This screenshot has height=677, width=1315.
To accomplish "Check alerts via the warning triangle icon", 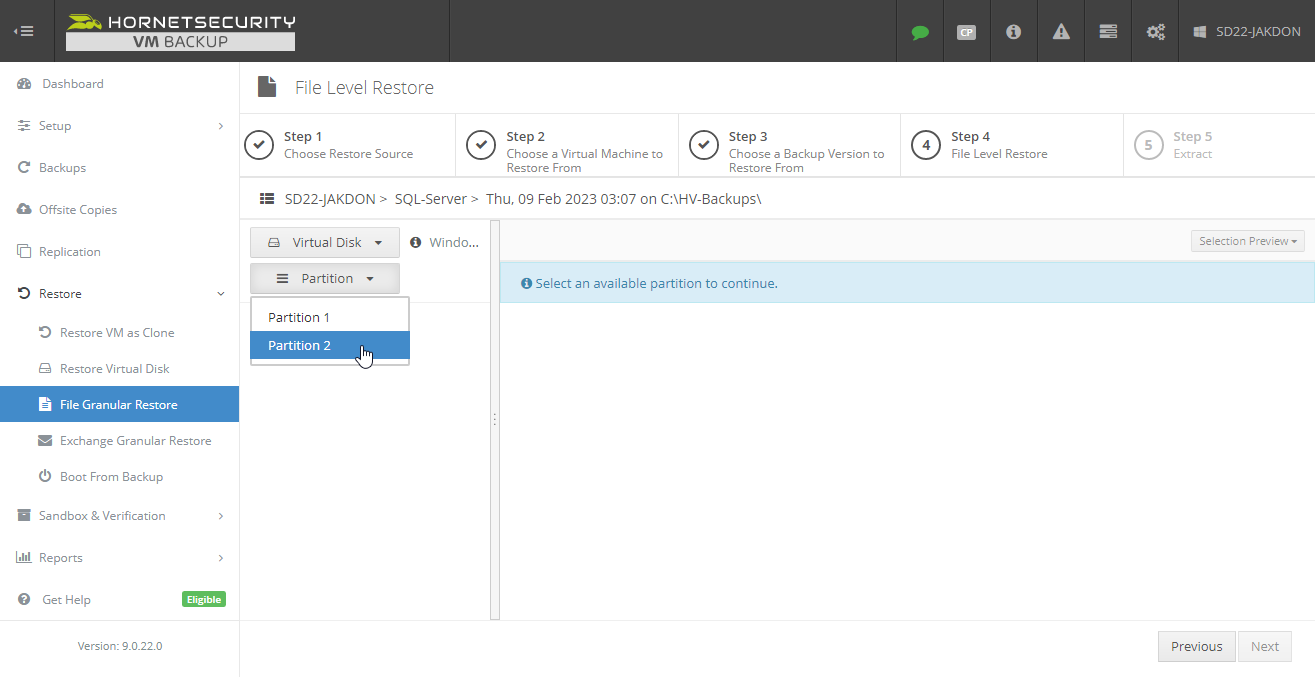I will tap(1060, 31).
